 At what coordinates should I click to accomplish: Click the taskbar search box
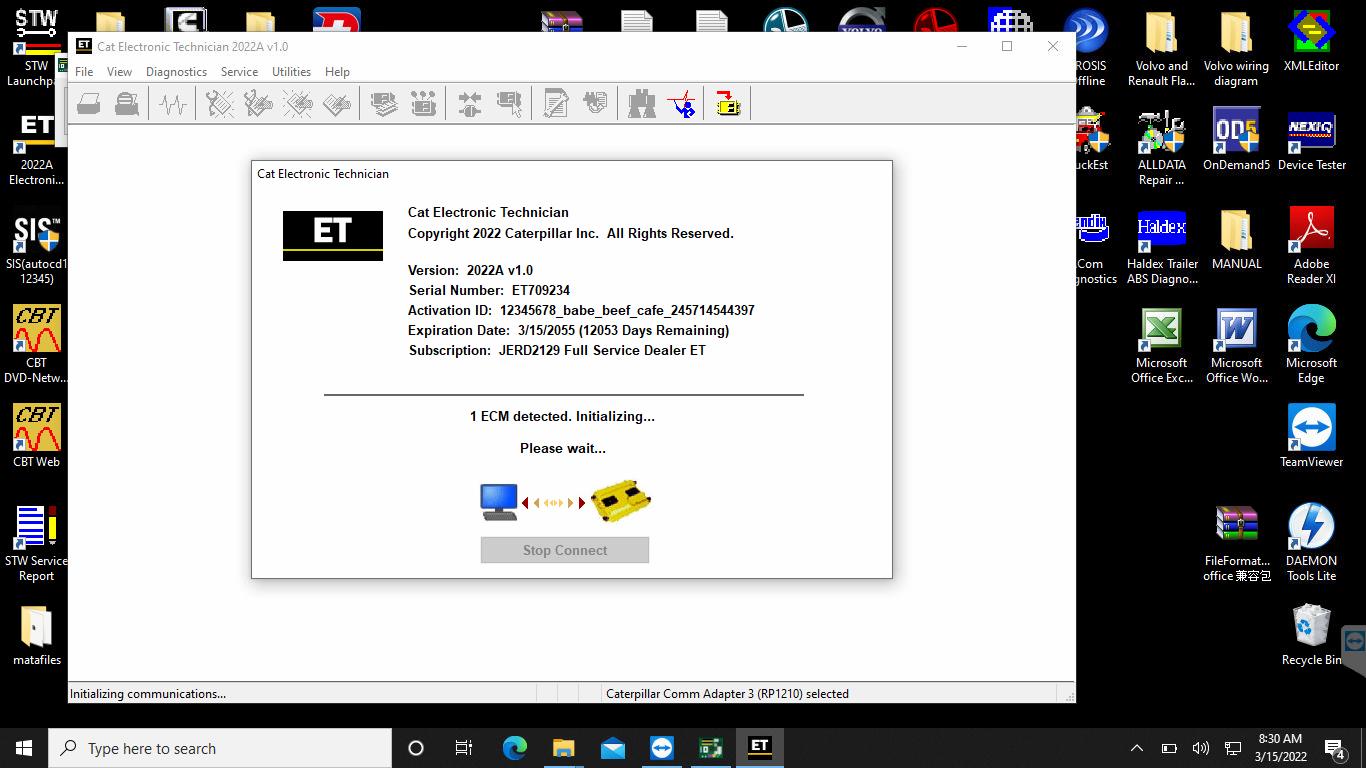coord(220,748)
